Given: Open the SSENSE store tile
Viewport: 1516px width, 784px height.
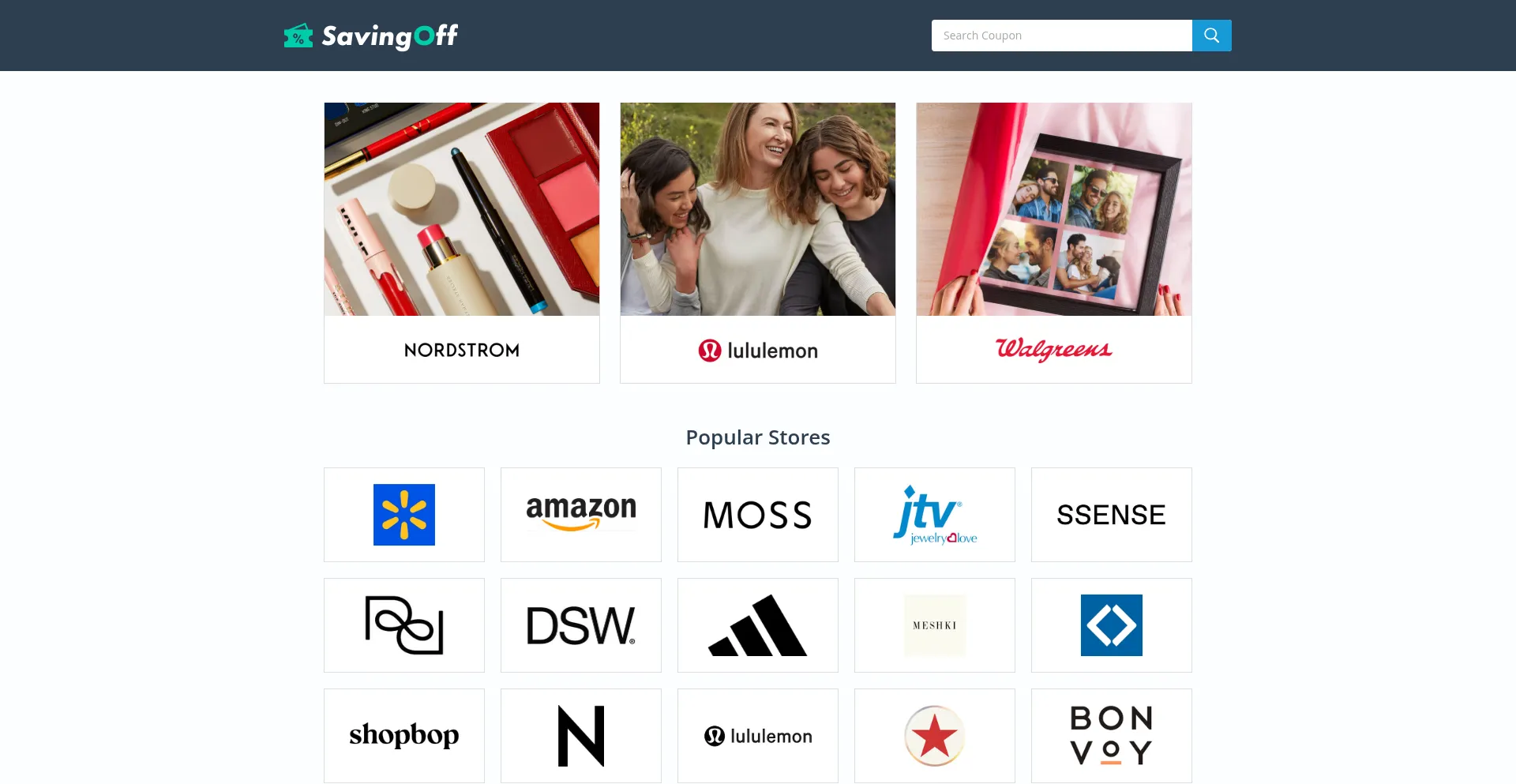Looking at the screenshot, I should (1112, 515).
